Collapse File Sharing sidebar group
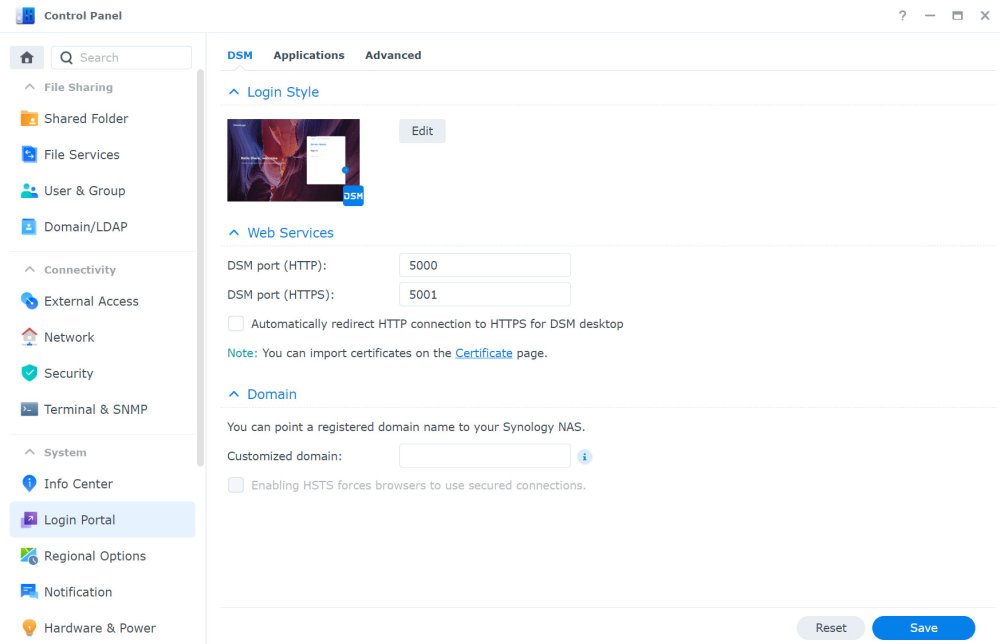The height and width of the screenshot is (644, 1000). coord(29,87)
